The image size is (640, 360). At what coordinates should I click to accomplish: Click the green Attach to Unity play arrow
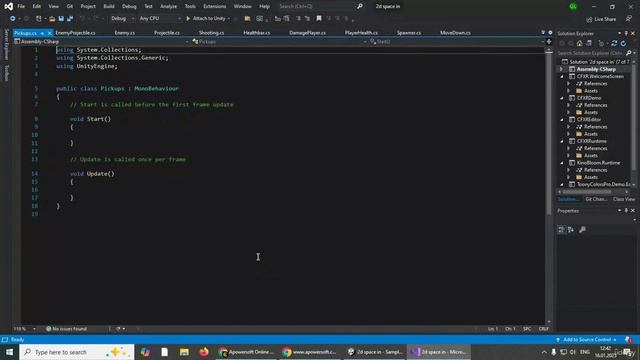188,18
